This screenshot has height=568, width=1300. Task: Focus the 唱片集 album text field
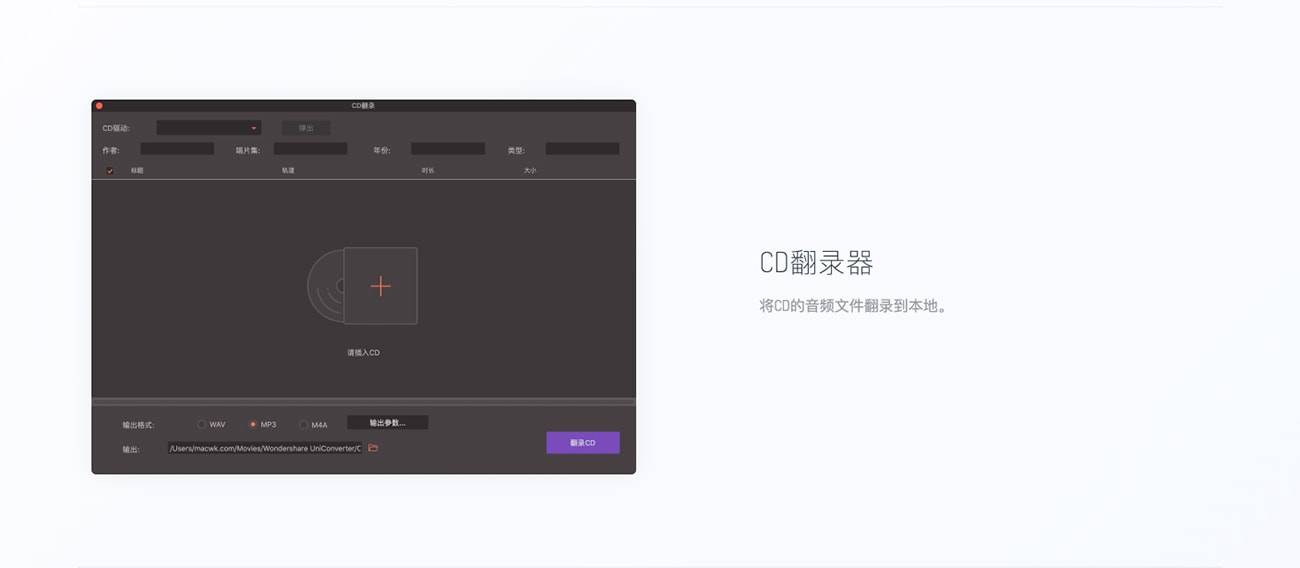tap(310, 149)
